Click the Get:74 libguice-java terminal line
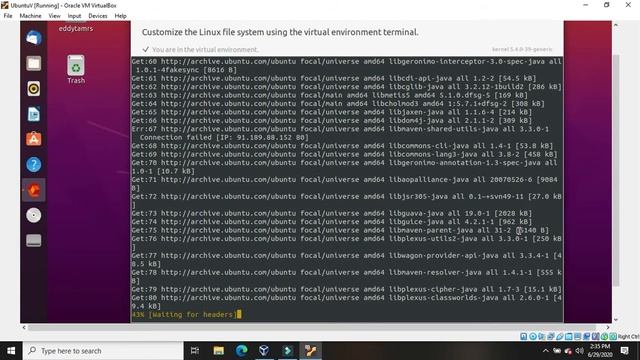Screen dimensions: 640x360 coord(332,222)
